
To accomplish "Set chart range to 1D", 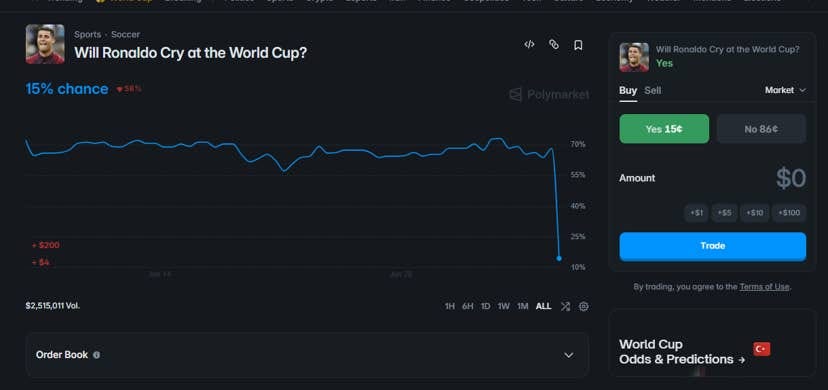I will click(485, 307).
